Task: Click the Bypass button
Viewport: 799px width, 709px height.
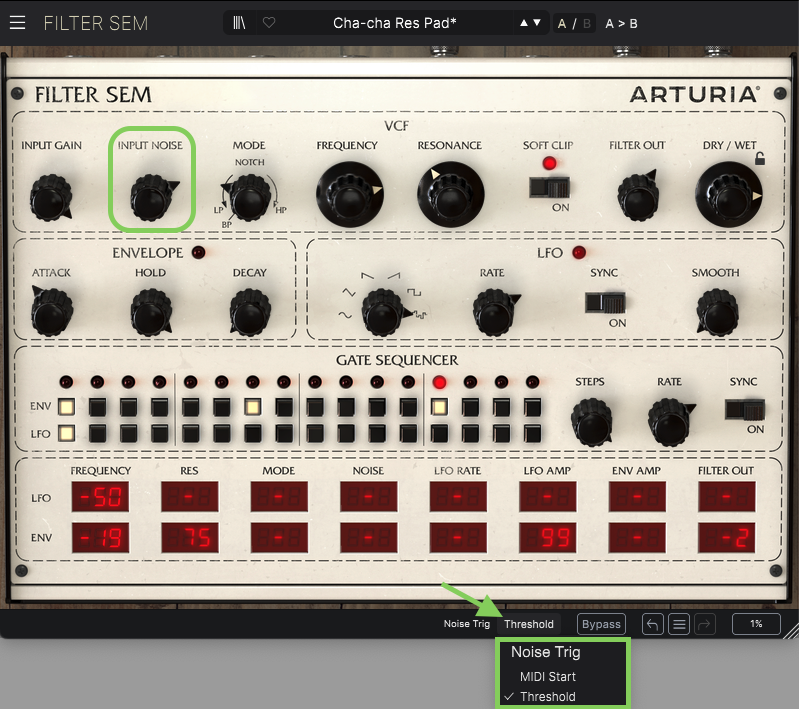Action: click(x=601, y=624)
